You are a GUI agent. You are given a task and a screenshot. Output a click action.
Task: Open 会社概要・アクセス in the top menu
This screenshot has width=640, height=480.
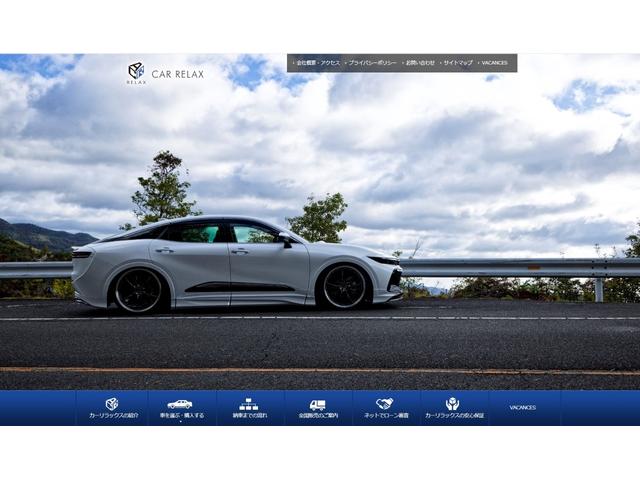[x=316, y=63]
